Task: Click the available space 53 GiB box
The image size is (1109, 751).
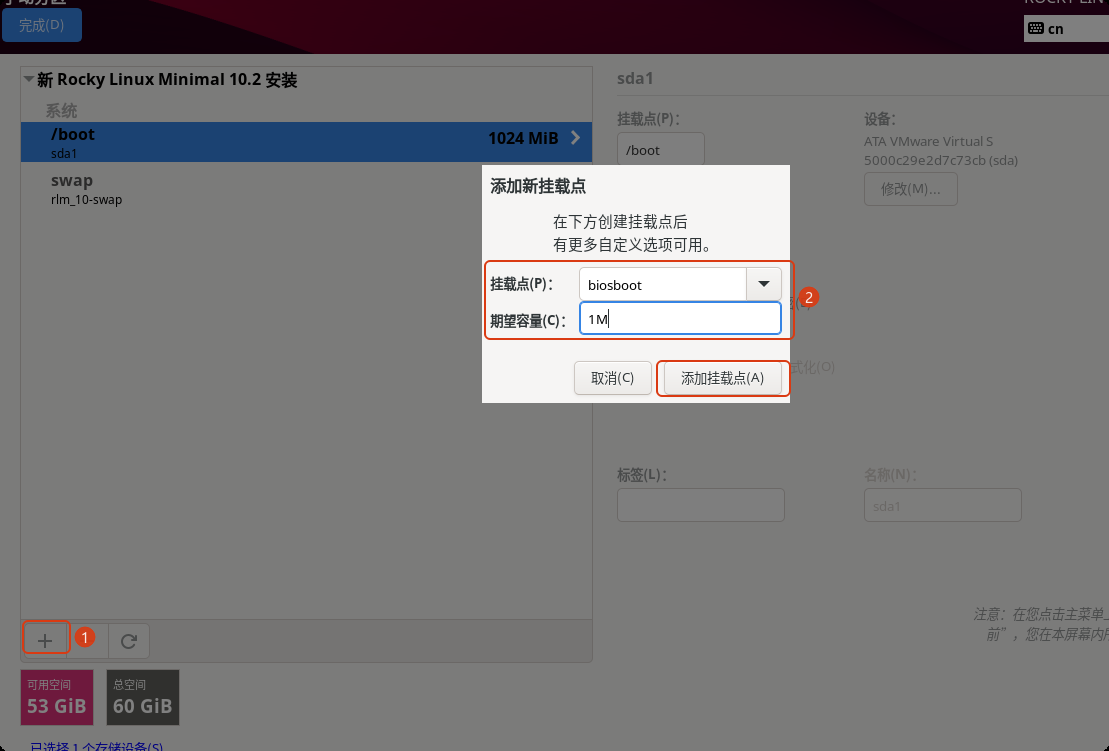Action: click(x=57, y=697)
